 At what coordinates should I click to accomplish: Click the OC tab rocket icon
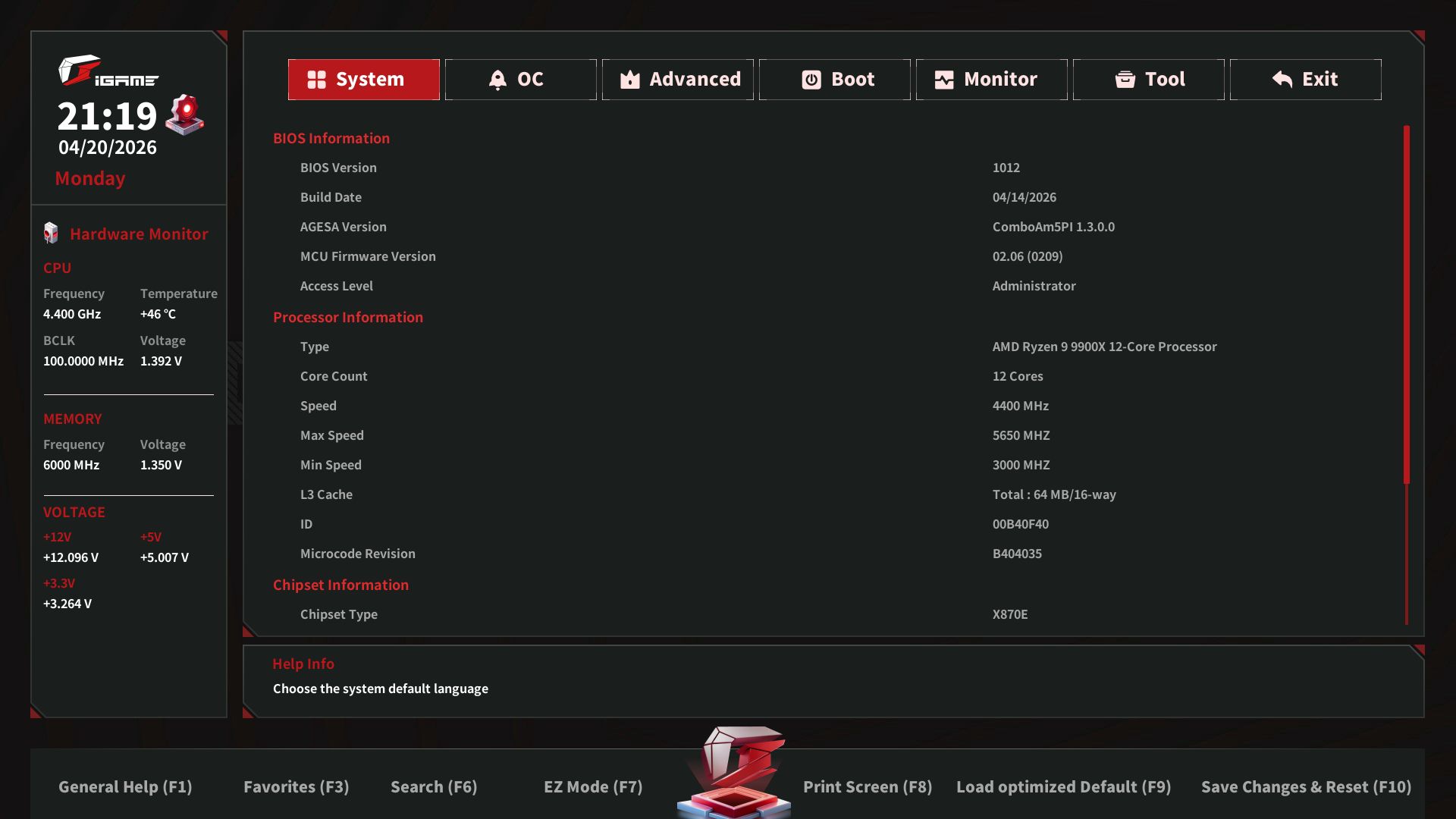497,80
